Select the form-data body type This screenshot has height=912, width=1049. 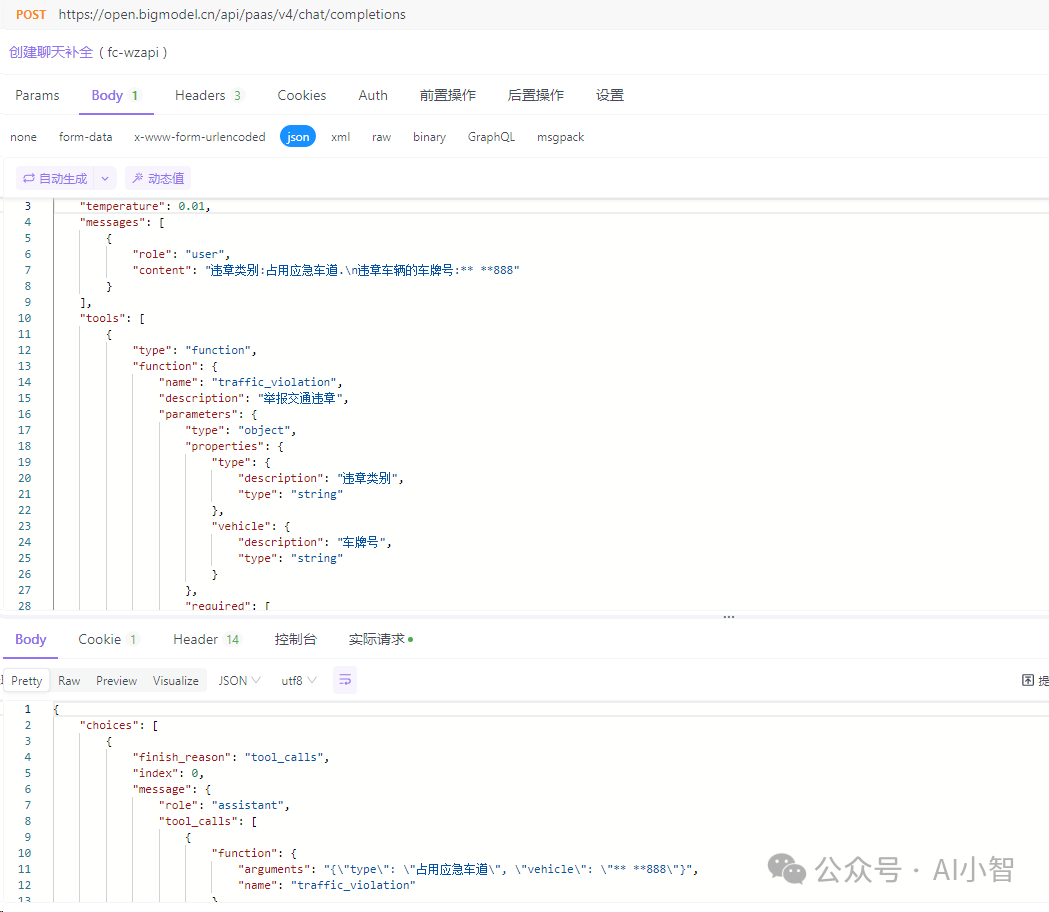(x=86, y=137)
